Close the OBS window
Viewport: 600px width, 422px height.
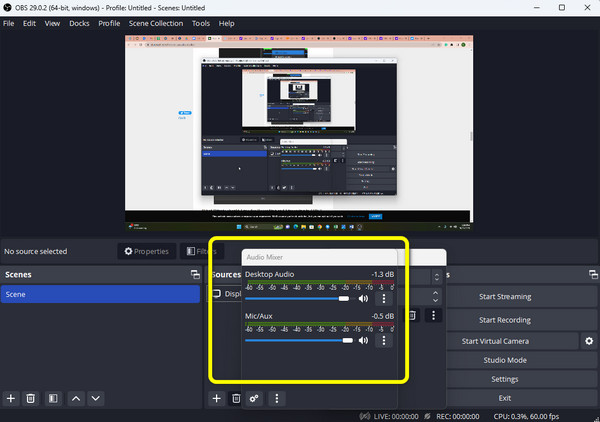coord(587,8)
